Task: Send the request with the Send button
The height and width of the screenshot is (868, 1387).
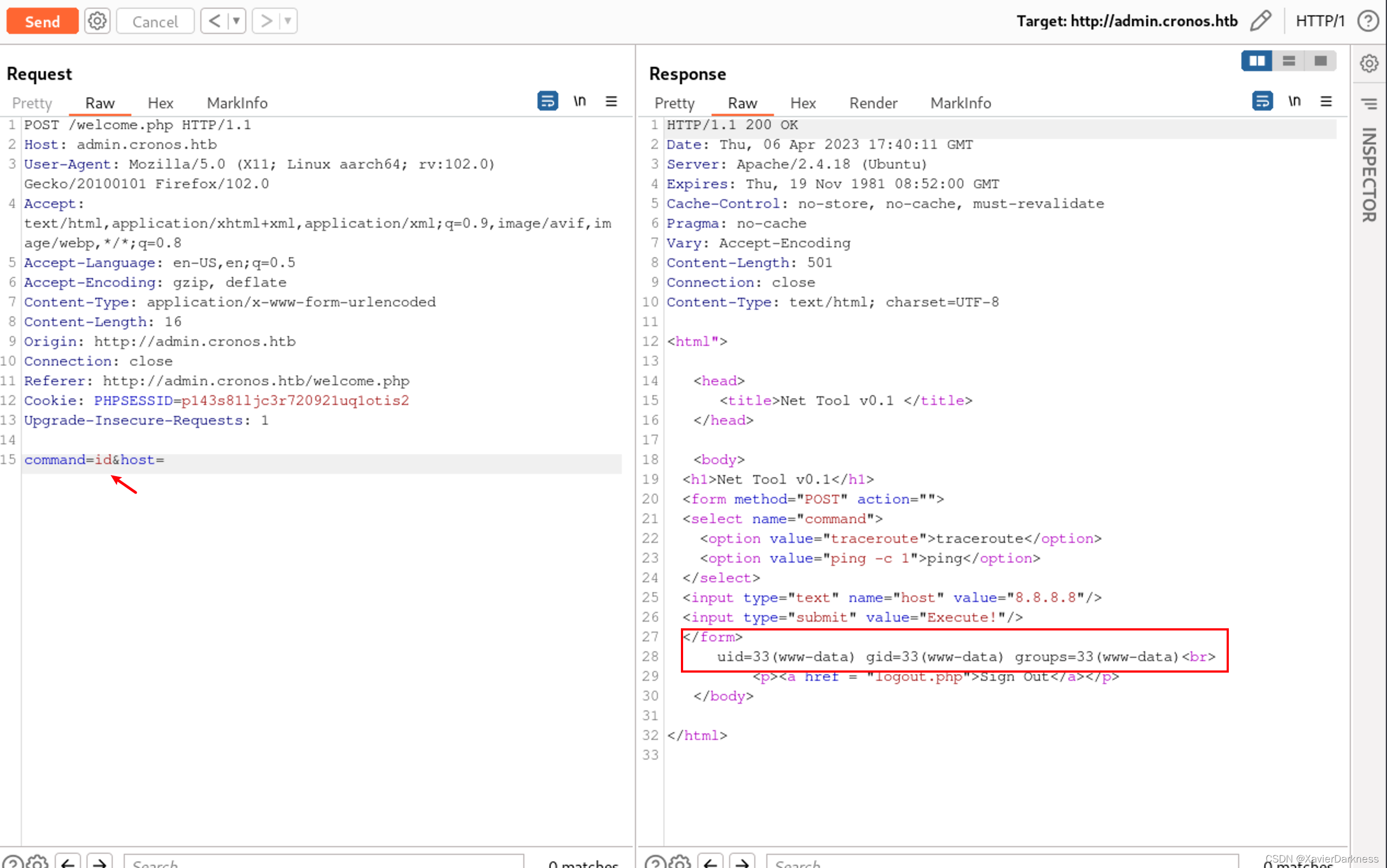Action: click(x=42, y=21)
